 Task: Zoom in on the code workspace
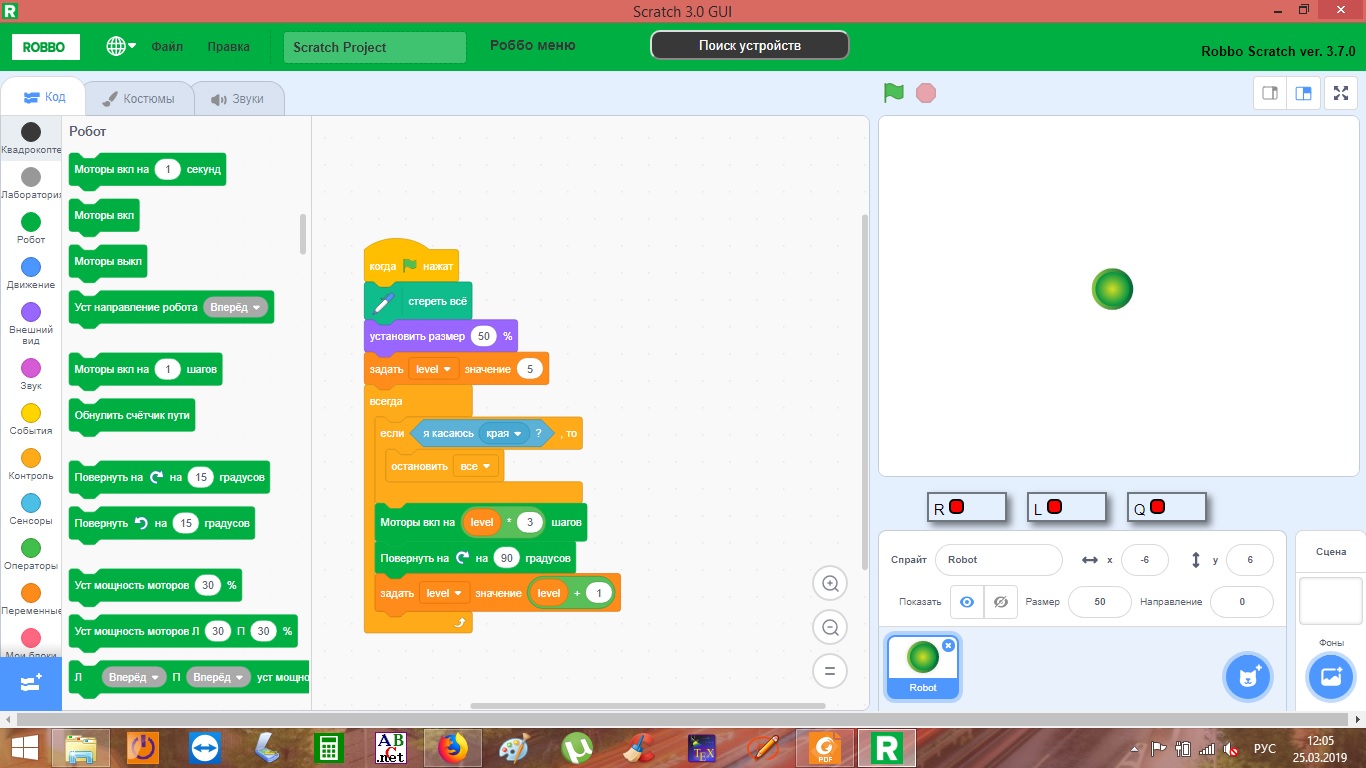[x=829, y=584]
